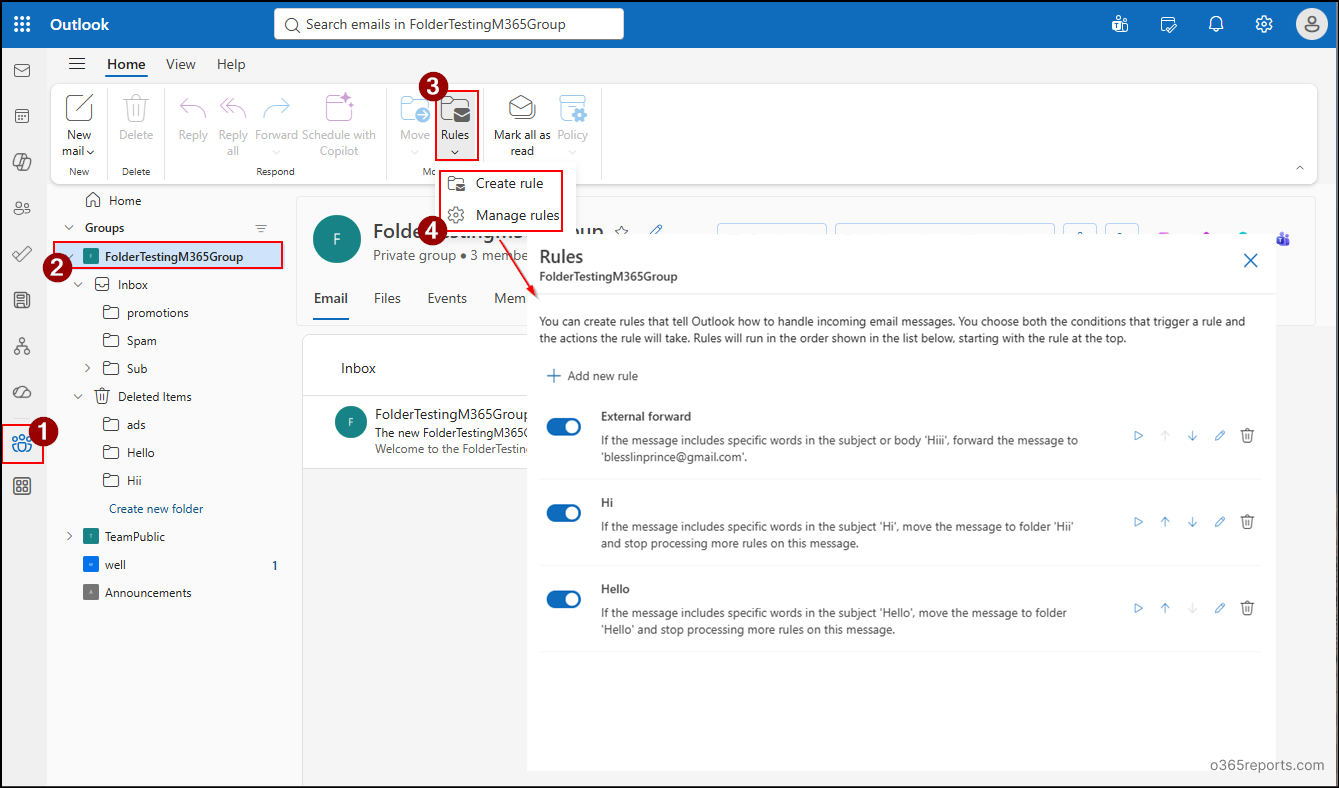Image resolution: width=1339 pixels, height=788 pixels.
Task: Expand the Rules dropdown arrow
Action: 455,152
